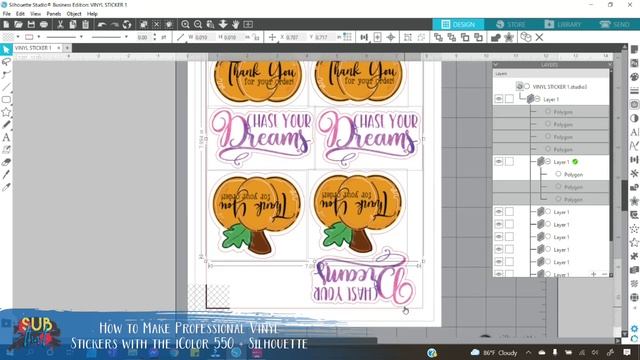Open fill color dropdown arrow
The image size is (640, 360).
[x=18, y=37]
